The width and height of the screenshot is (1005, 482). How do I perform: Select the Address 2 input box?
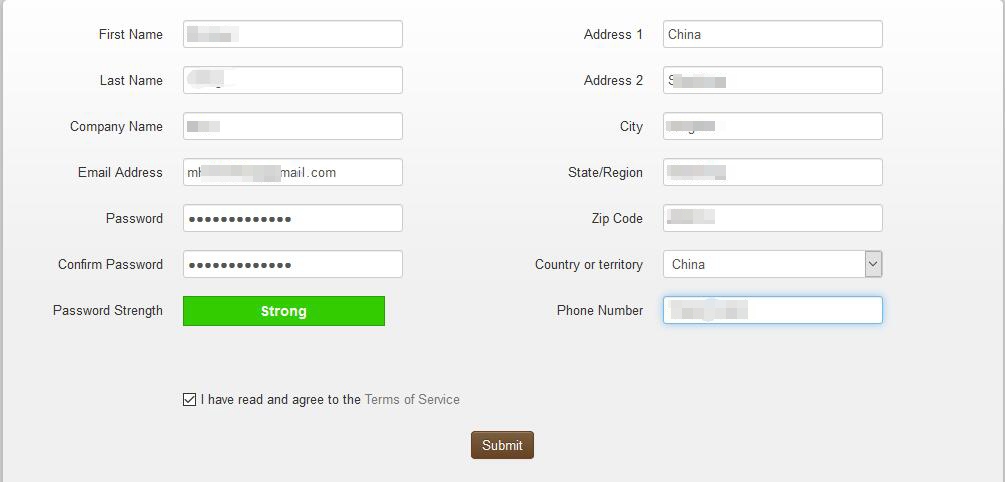point(772,80)
